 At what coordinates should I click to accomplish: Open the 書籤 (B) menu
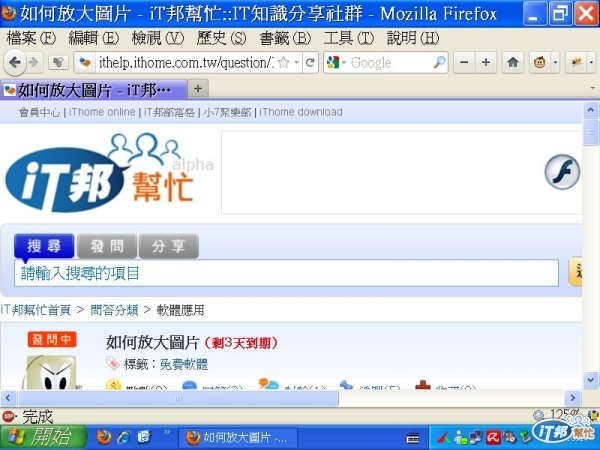coord(285,38)
